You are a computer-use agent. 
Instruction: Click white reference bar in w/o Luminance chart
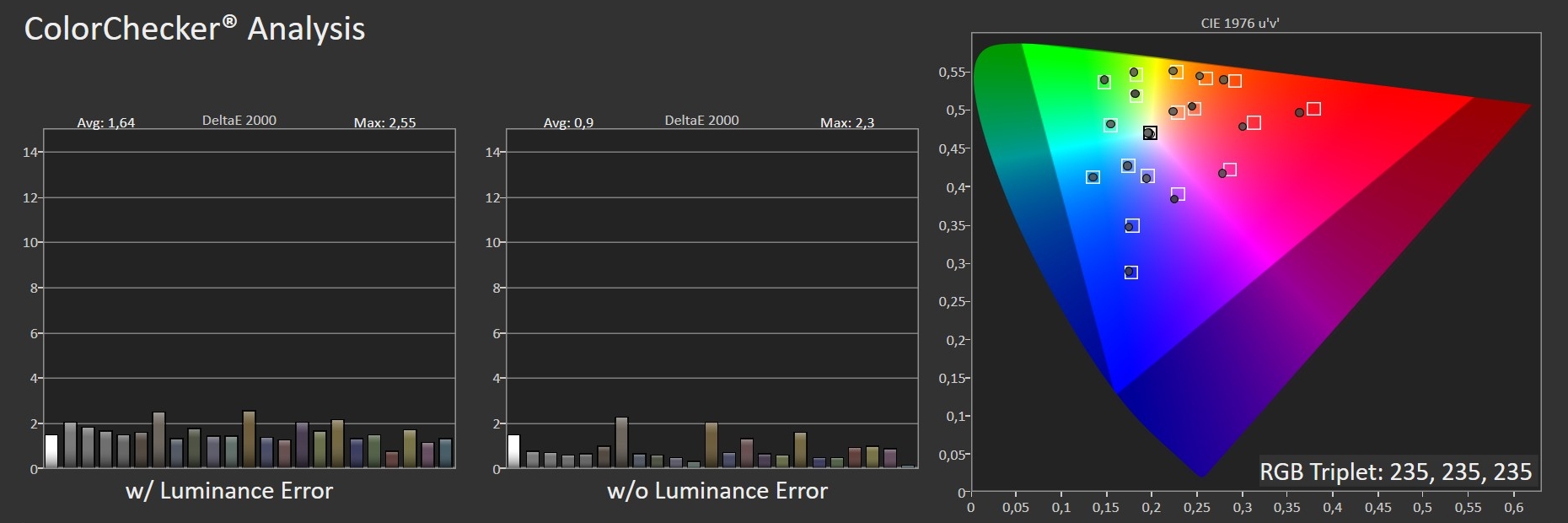click(x=513, y=451)
